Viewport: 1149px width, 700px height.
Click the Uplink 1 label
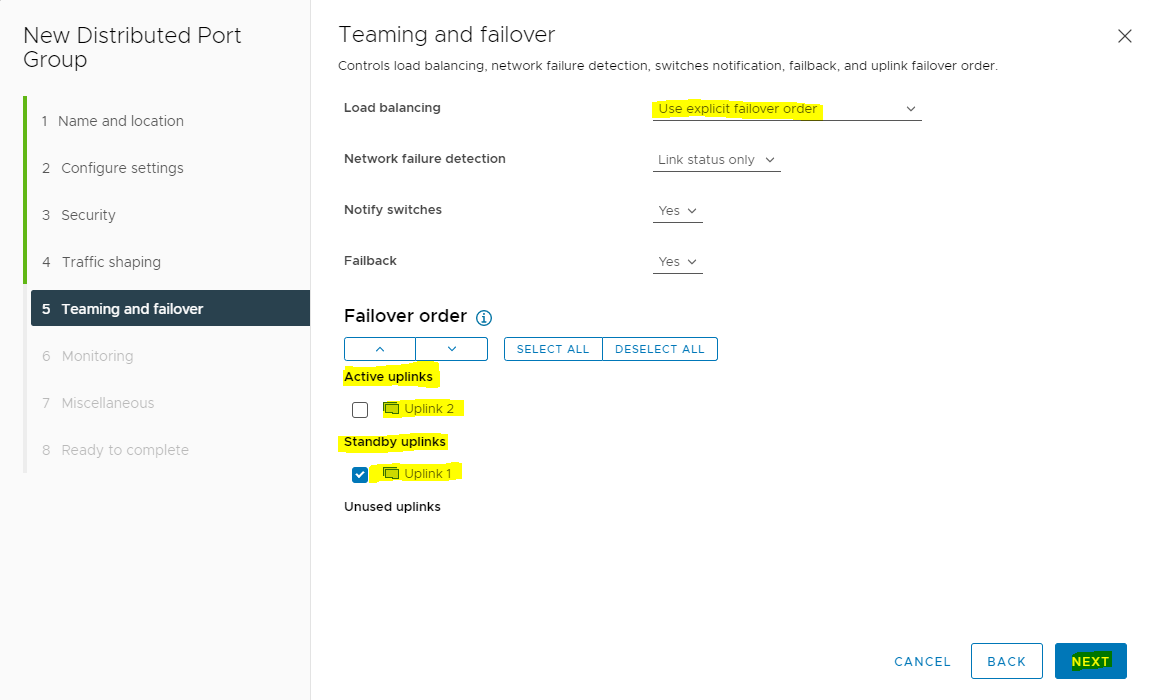tap(428, 474)
